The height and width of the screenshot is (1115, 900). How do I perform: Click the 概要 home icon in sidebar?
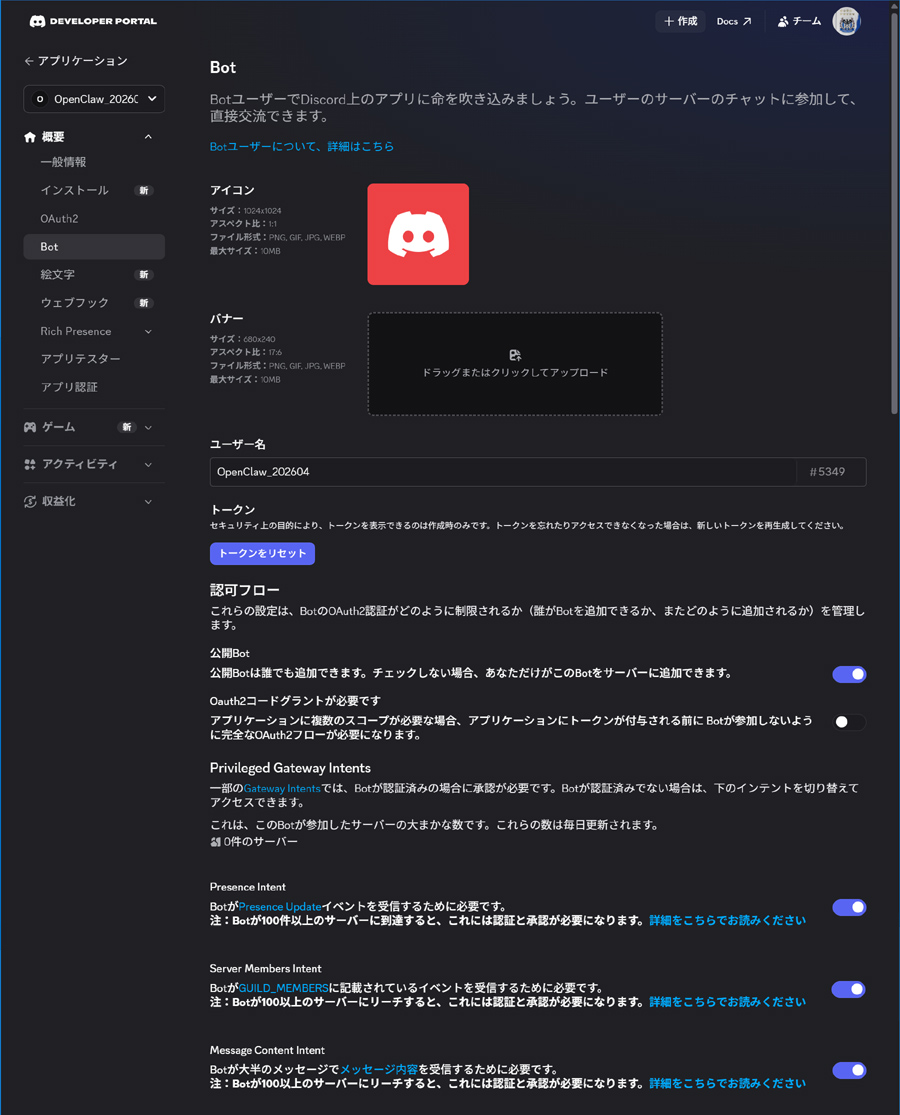tap(29, 136)
